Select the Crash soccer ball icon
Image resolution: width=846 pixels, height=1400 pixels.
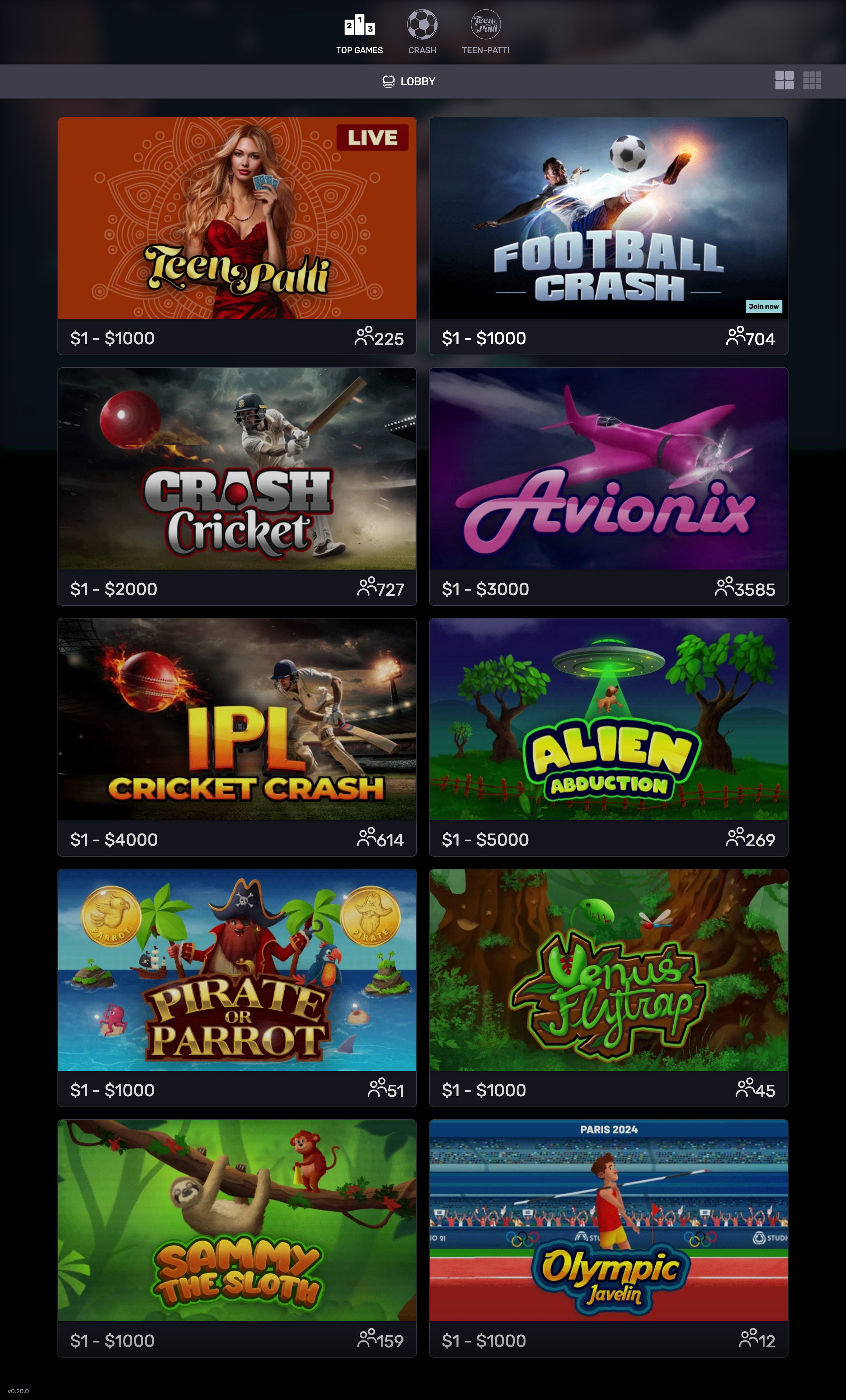[x=422, y=24]
